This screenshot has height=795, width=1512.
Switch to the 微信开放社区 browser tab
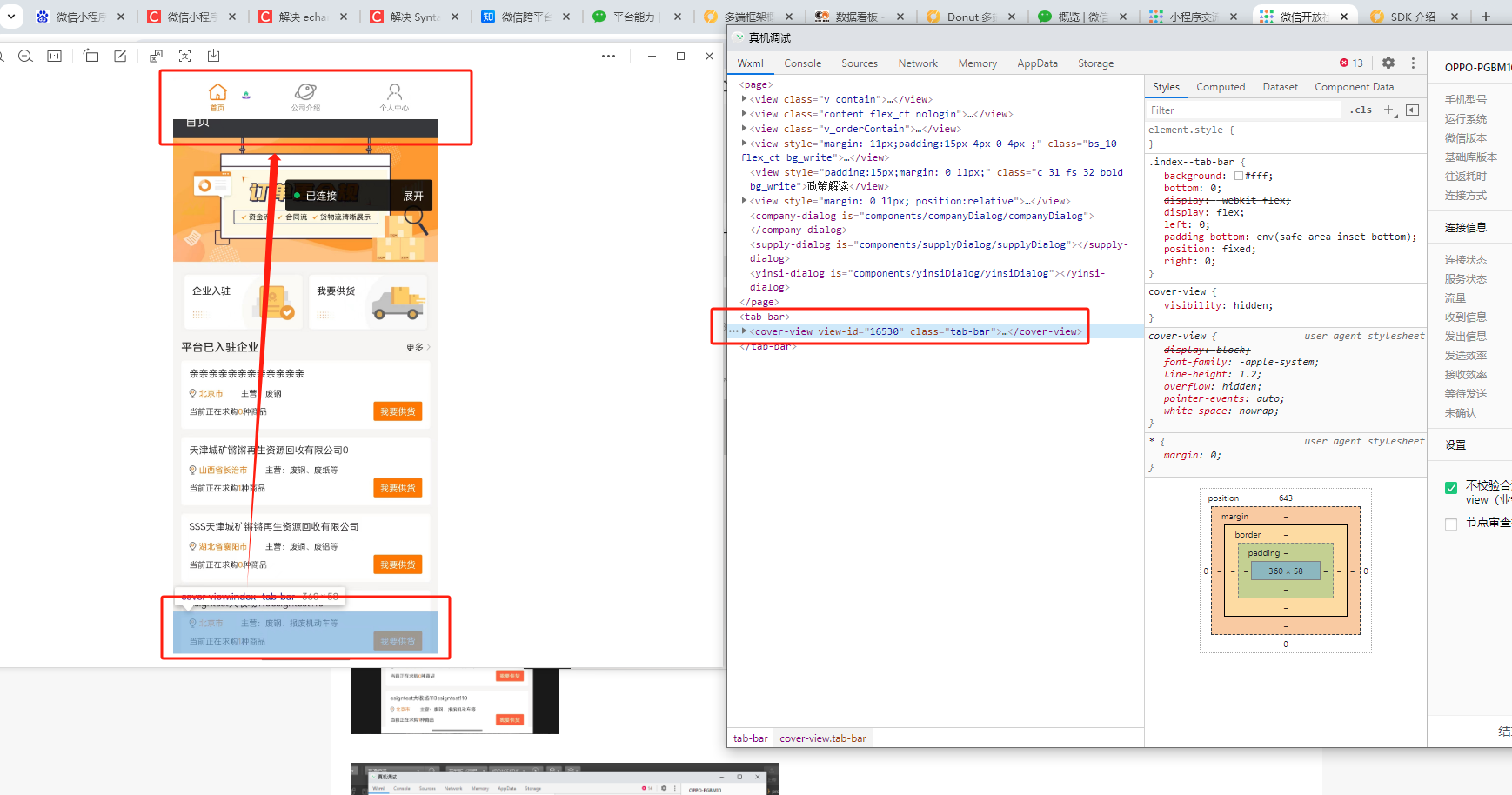(x=1303, y=17)
